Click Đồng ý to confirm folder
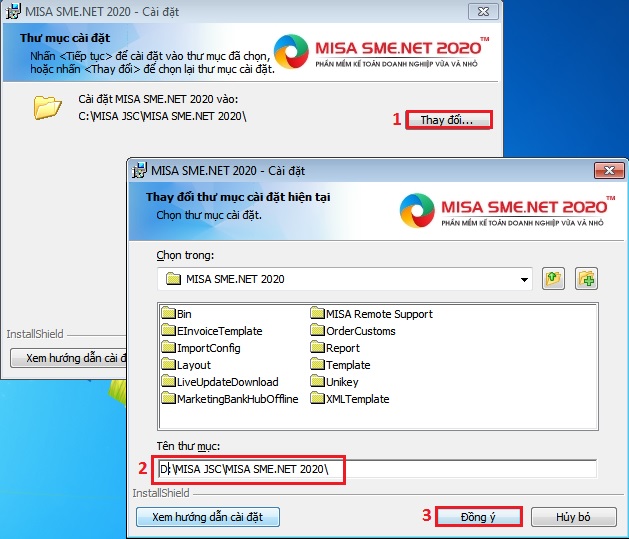 click(x=479, y=517)
